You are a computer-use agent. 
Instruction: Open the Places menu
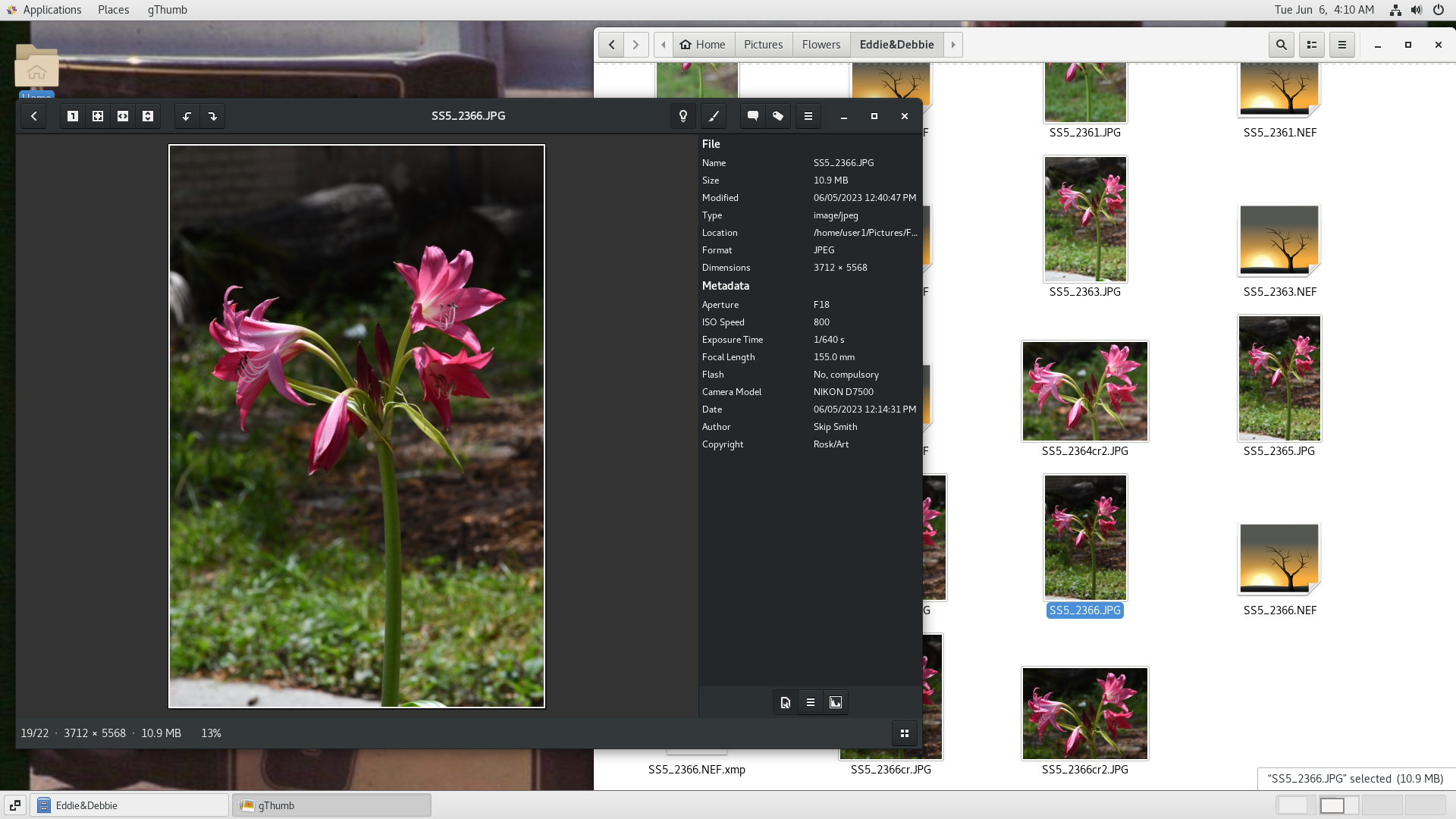(114, 10)
